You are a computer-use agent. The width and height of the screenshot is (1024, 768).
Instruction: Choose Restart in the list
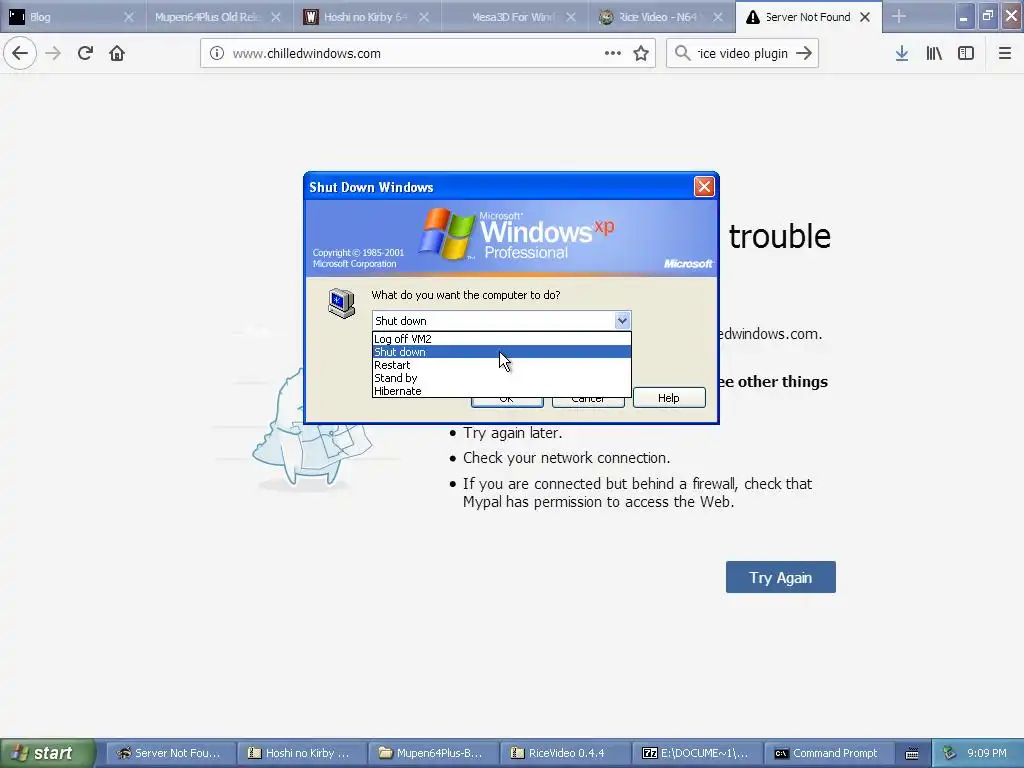point(502,365)
